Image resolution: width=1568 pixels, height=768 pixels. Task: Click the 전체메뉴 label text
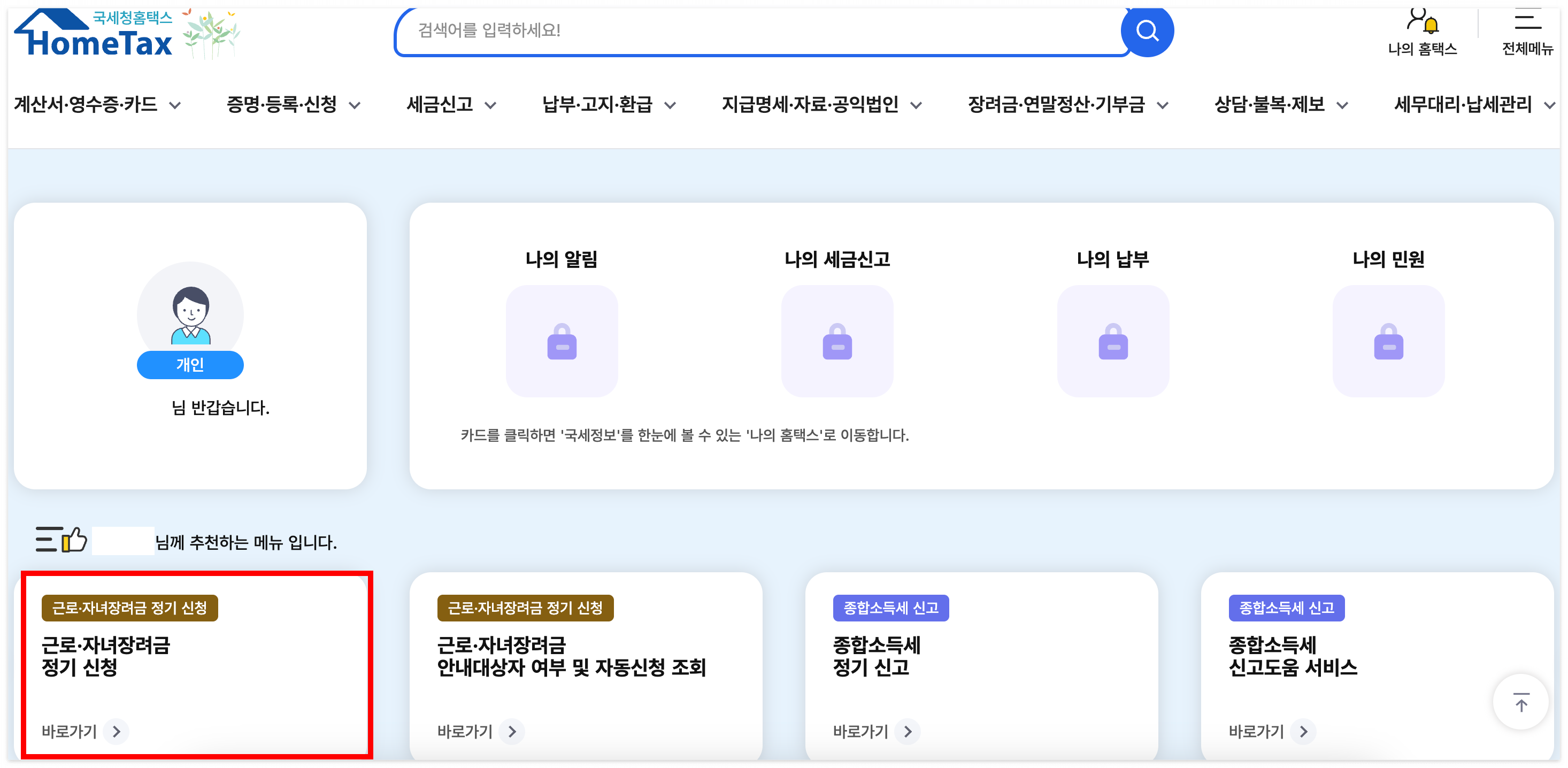tap(1527, 49)
